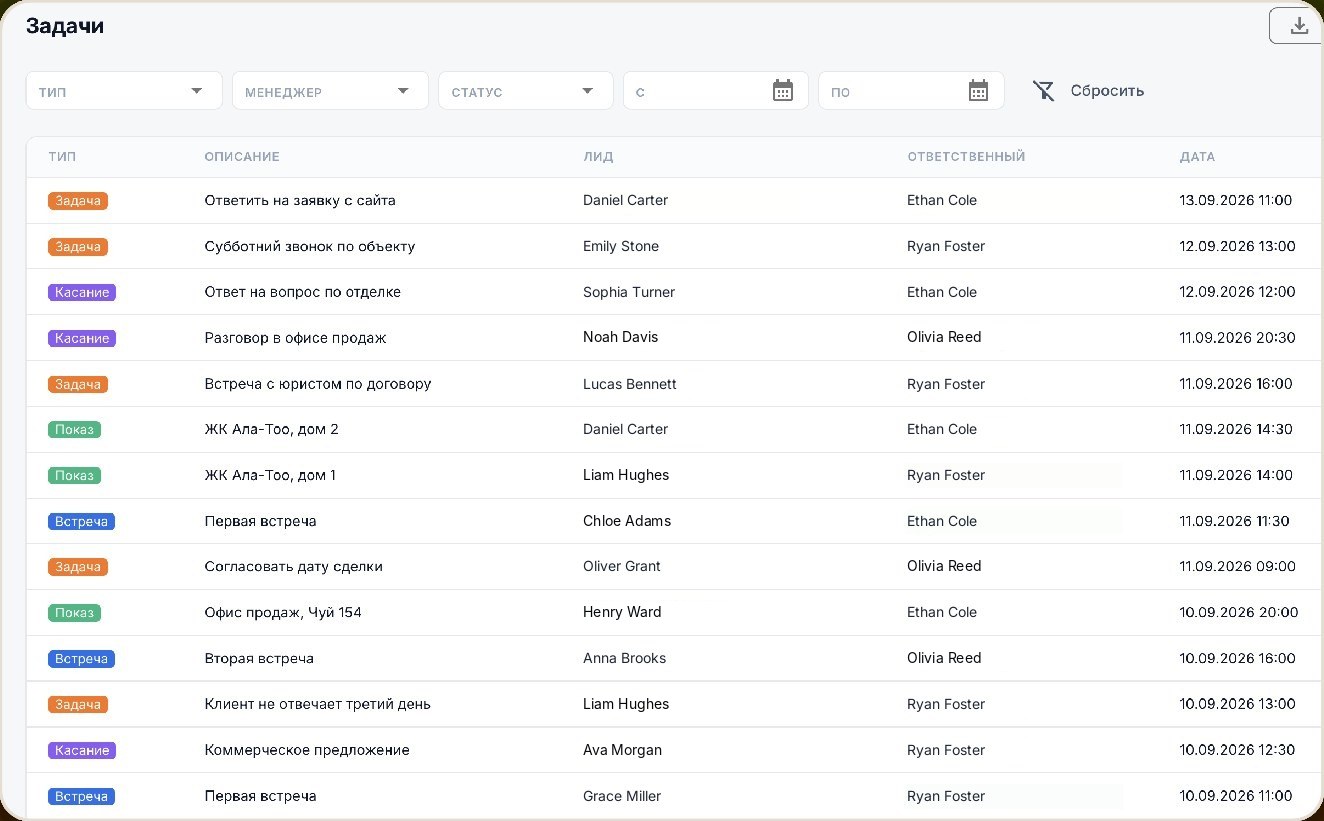Viewport: 1324px width, 821px height.
Task: Click lead name Noah Davis
Action: click(x=621, y=337)
